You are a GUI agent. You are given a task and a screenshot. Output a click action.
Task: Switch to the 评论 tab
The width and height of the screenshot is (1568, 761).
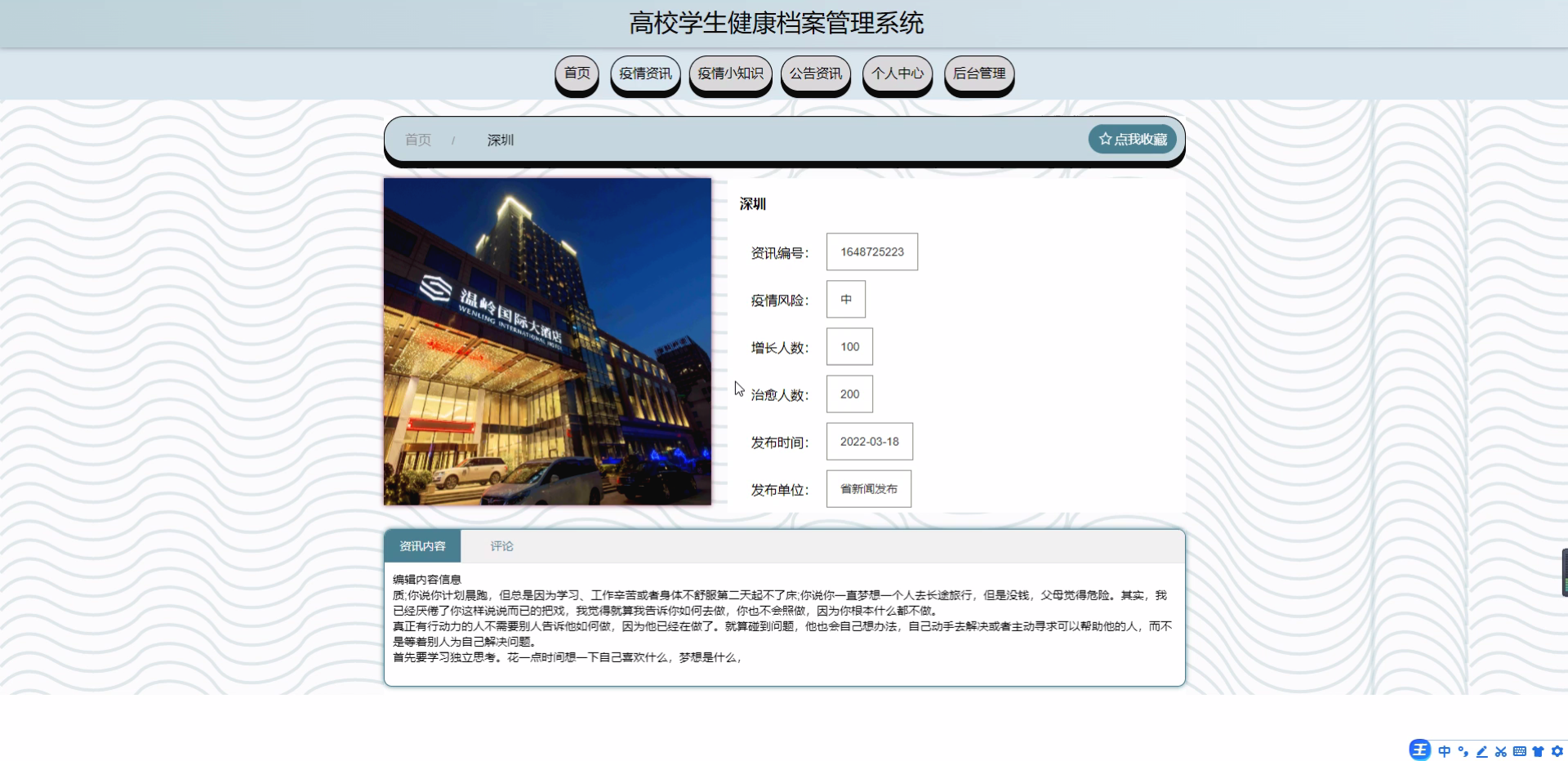(501, 546)
